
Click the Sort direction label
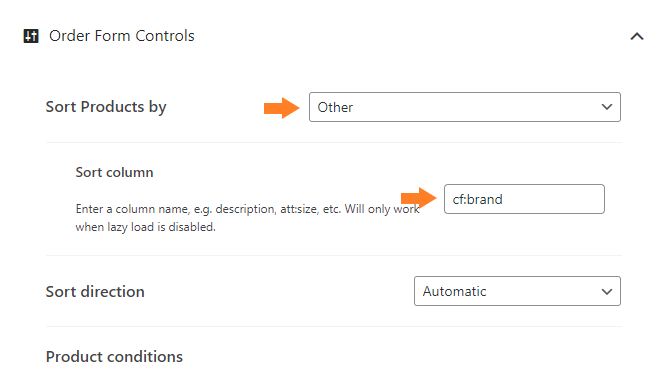pyautogui.click(x=95, y=292)
